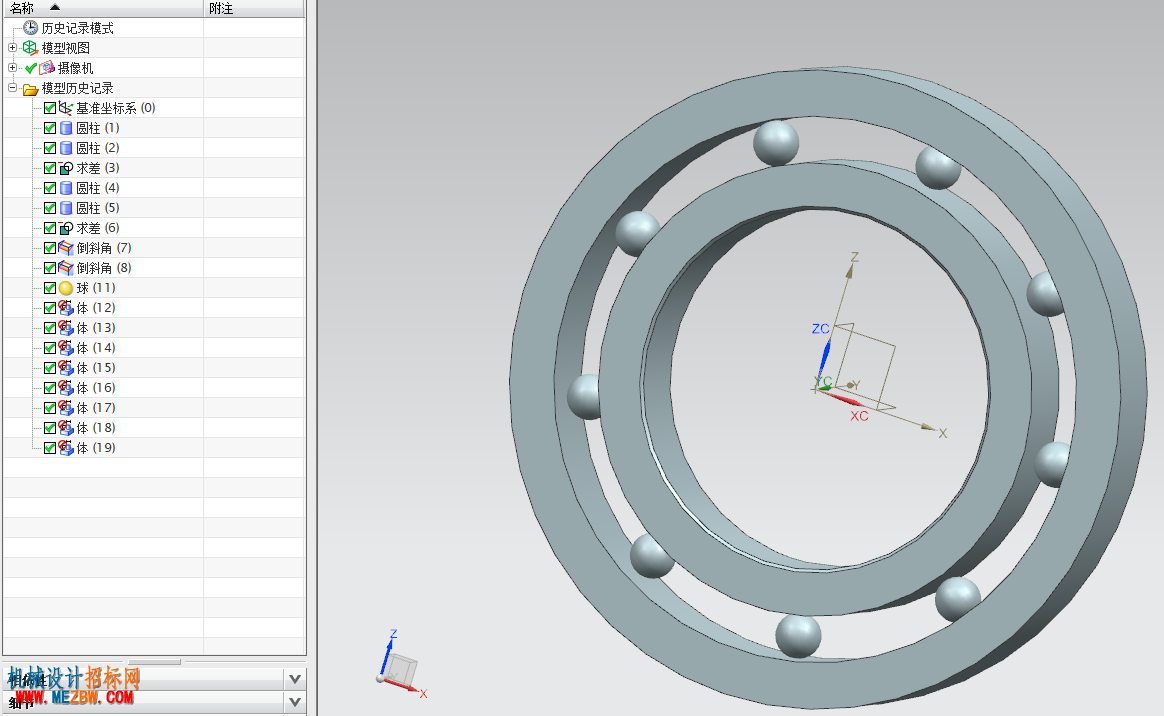This screenshot has width=1164, height=716.
Task: Expand the 细节 panel chevron
Action: coord(295,702)
